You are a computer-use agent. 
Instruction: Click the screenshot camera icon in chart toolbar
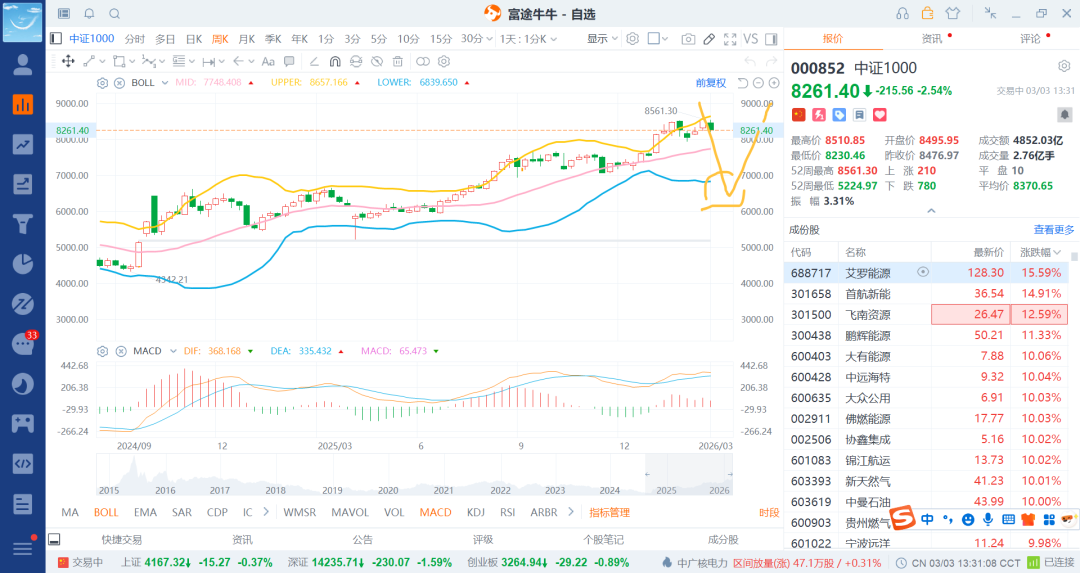click(x=688, y=39)
